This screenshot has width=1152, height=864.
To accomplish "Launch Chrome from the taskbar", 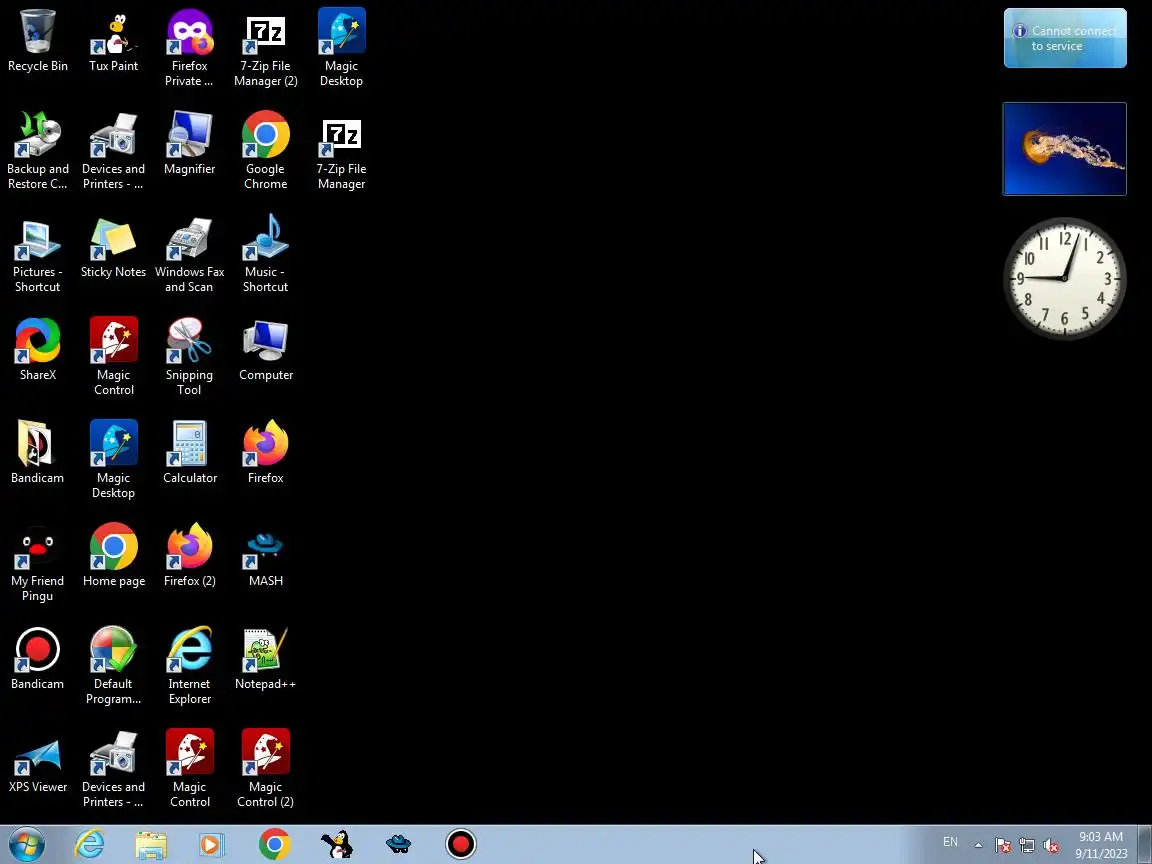I will [x=274, y=844].
